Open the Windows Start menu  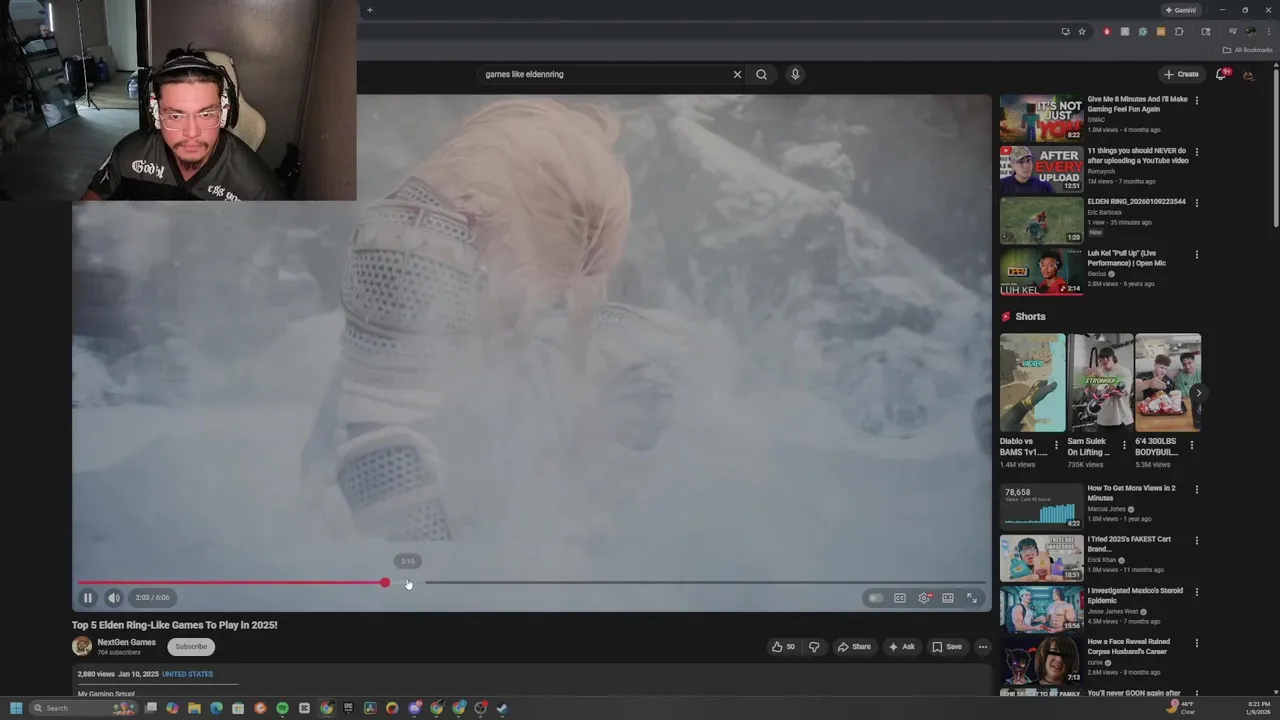[x=15, y=708]
